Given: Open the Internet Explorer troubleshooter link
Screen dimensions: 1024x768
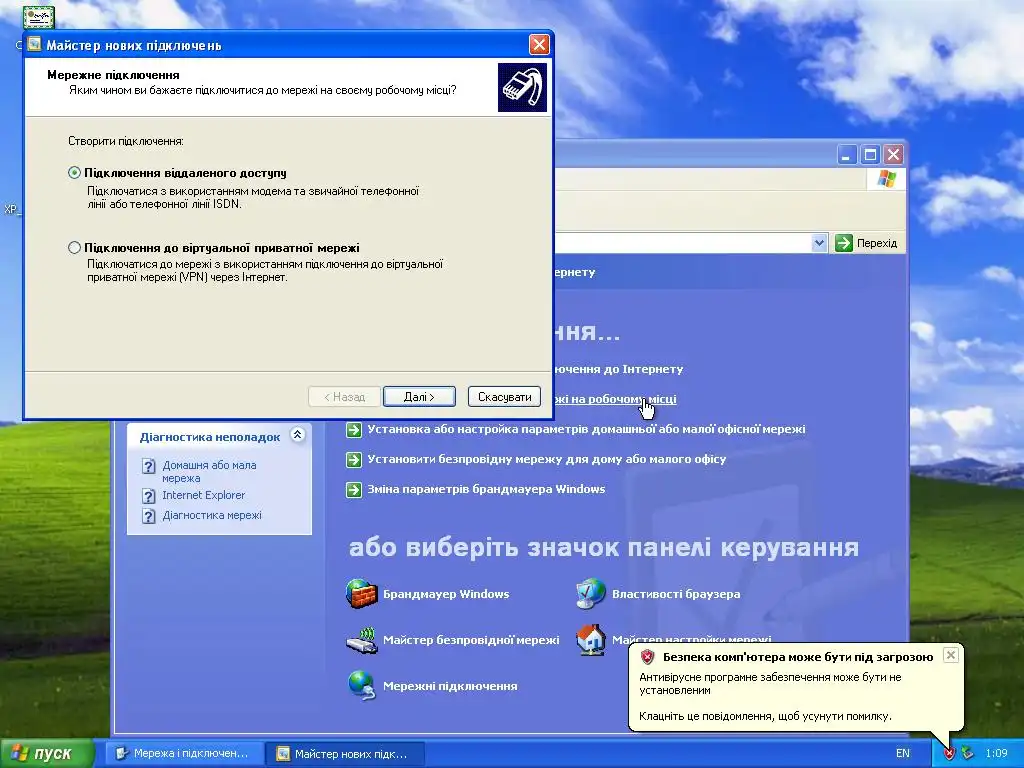Looking at the screenshot, I should click(204, 495).
